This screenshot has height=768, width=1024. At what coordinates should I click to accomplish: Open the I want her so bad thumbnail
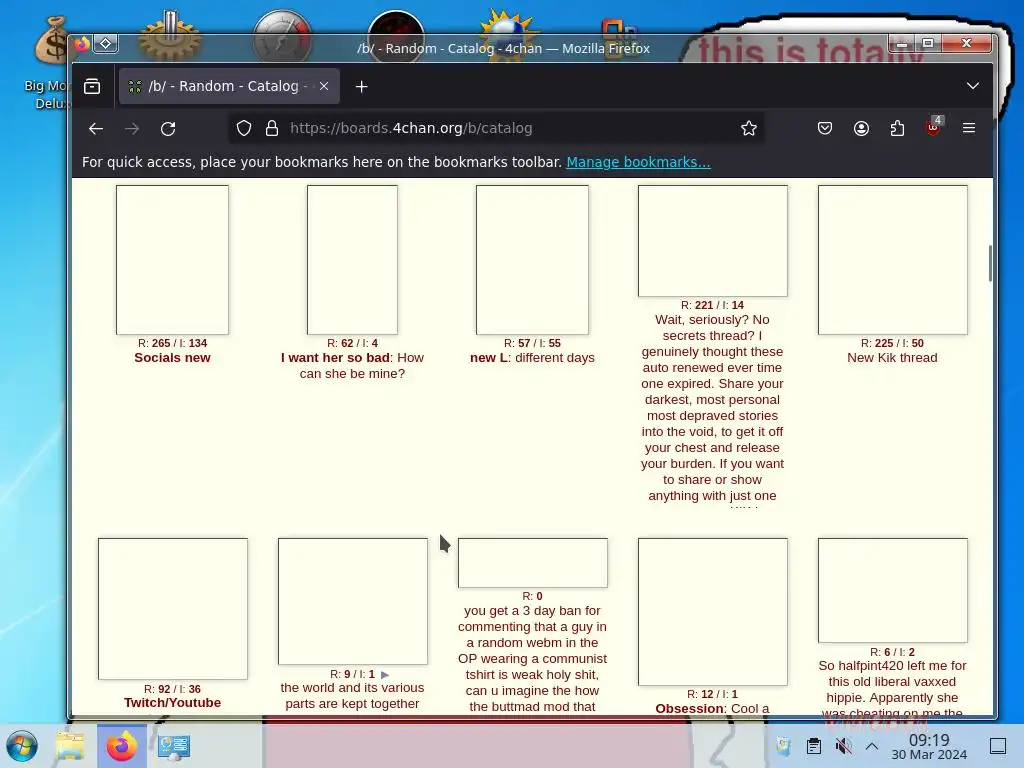352,260
